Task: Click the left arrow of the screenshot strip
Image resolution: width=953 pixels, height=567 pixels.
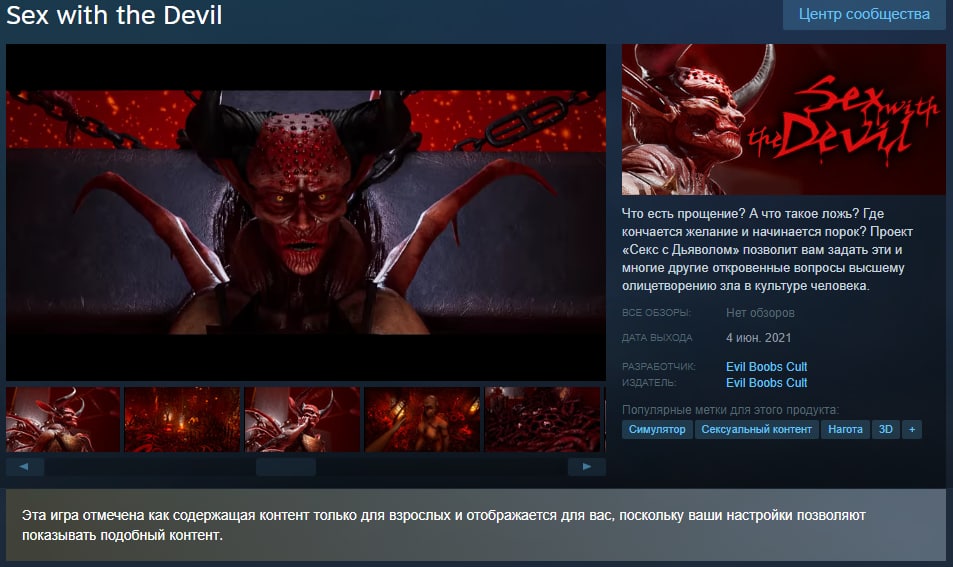Action: tap(24, 467)
